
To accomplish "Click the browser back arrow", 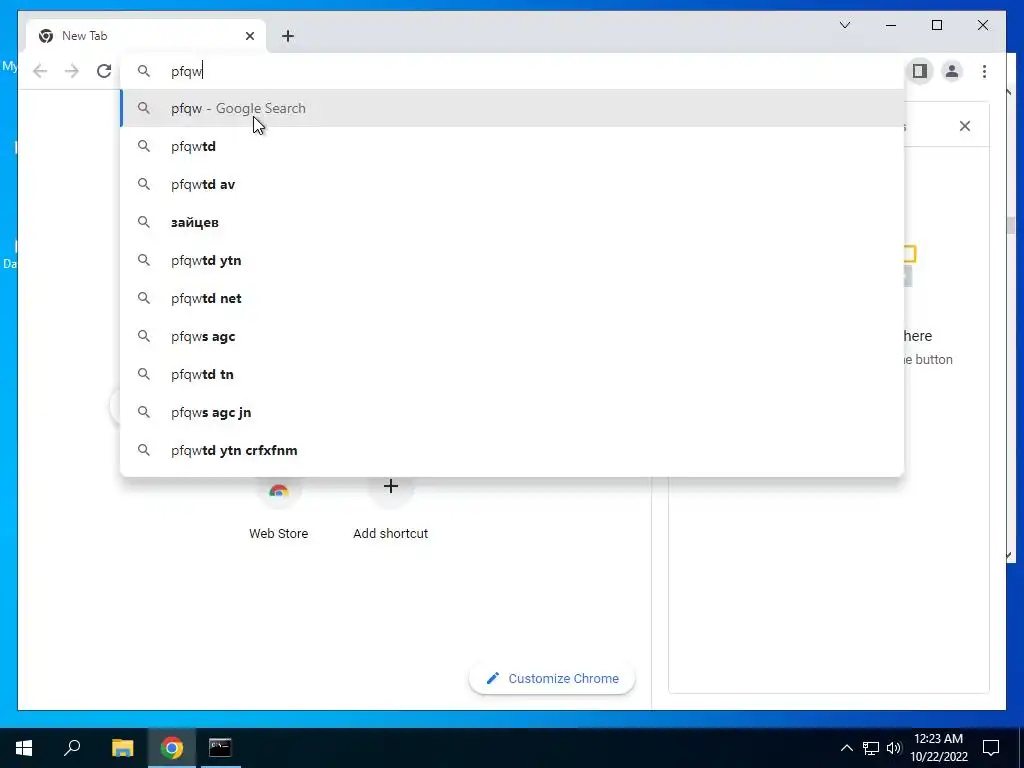I will (x=40, y=71).
